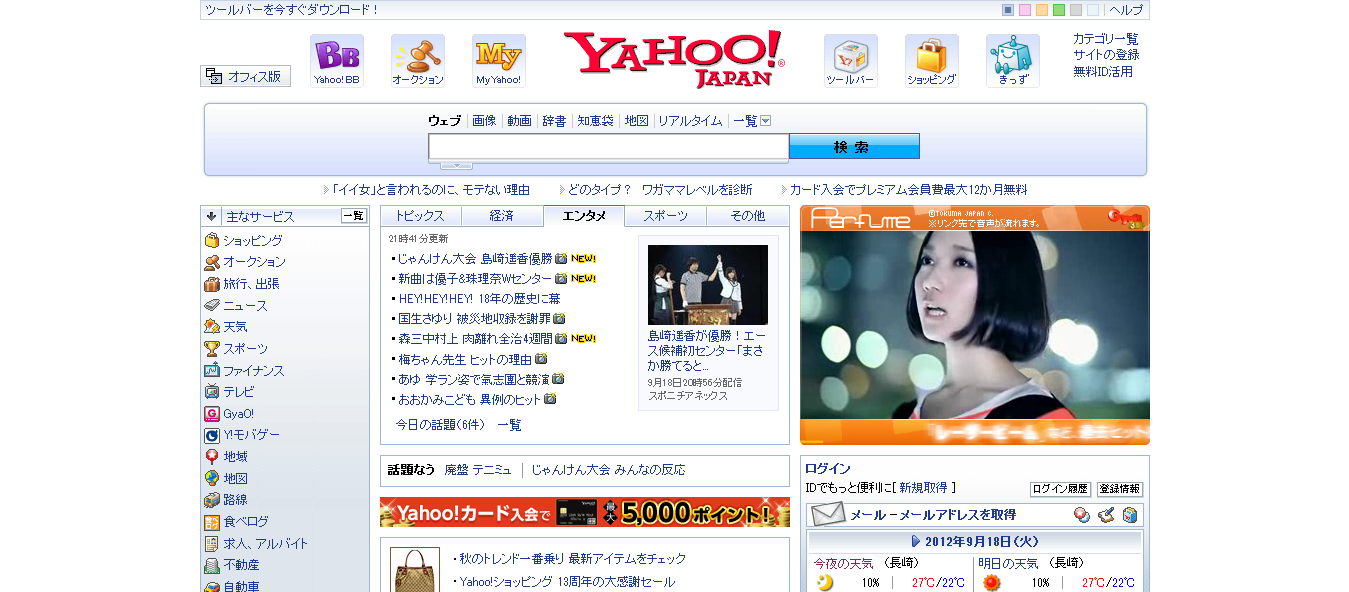
Task: Click the sidebar 路線 icon
Action: pyautogui.click(x=212, y=500)
